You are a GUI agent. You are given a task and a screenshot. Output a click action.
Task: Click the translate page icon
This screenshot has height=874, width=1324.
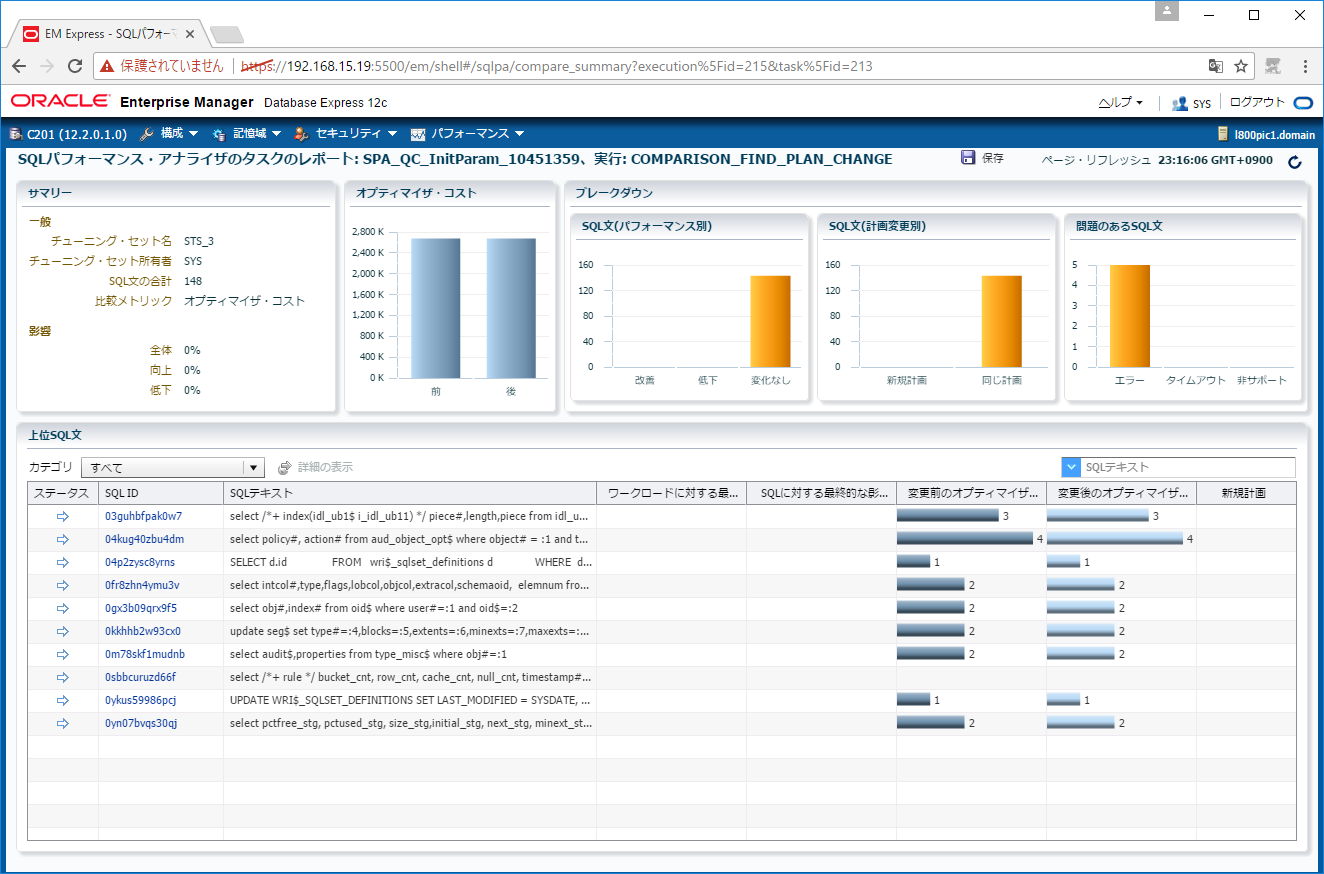[x=1216, y=66]
